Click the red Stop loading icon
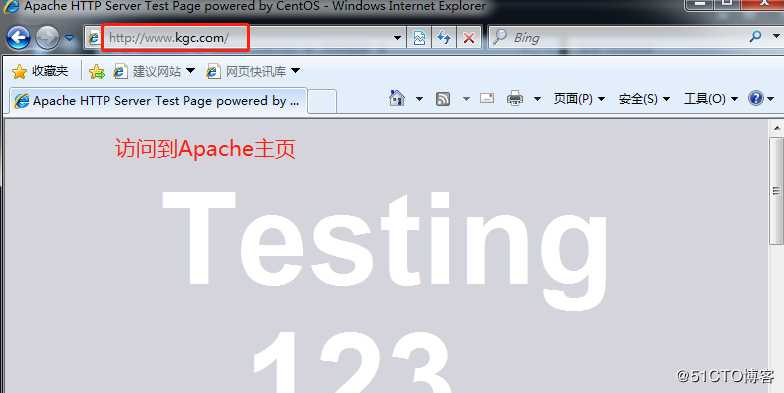 coord(469,38)
